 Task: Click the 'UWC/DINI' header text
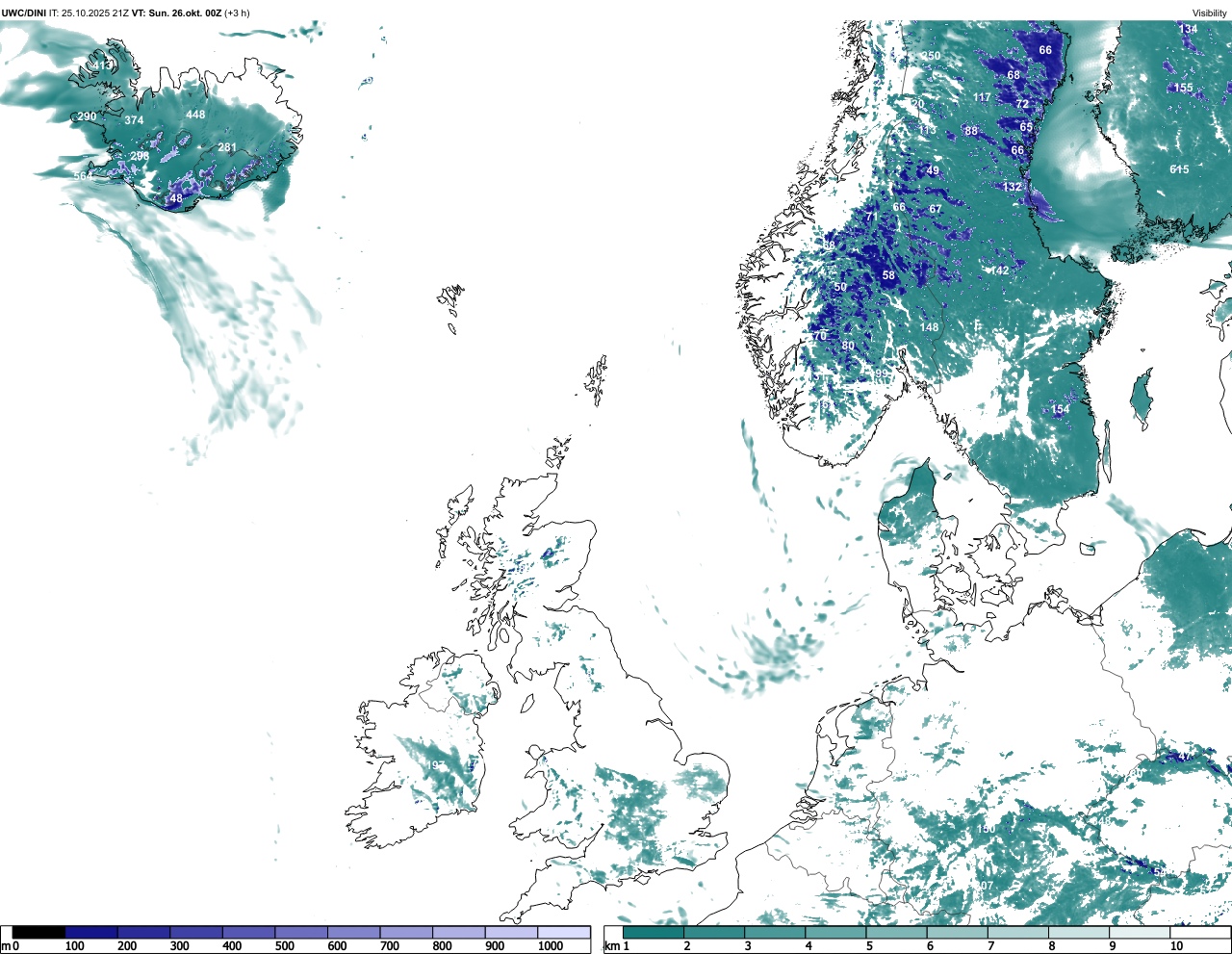23,13
